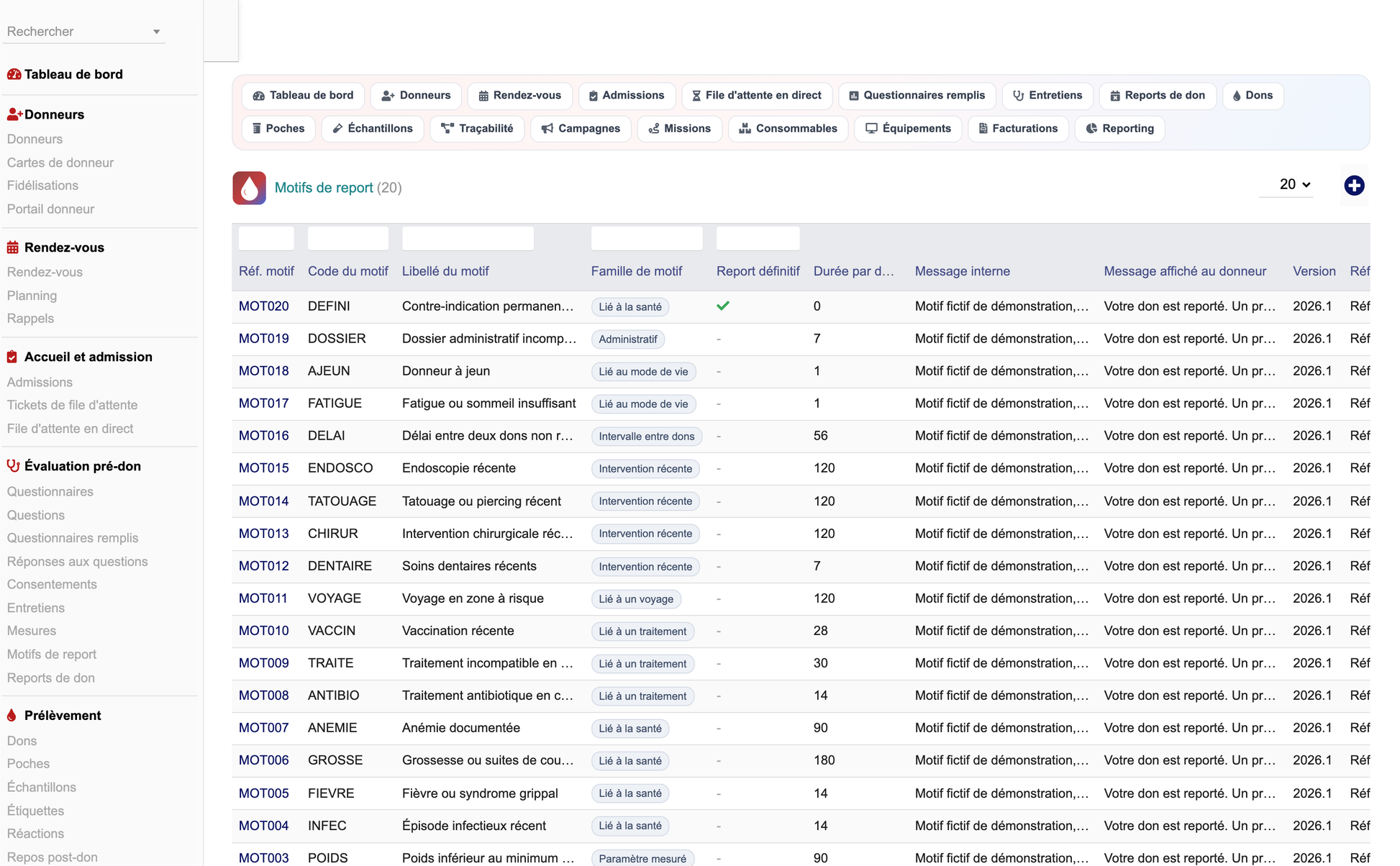The image size is (1400, 866).
Task: Open the Donneurs top tab
Action: [x=416, y=96]
